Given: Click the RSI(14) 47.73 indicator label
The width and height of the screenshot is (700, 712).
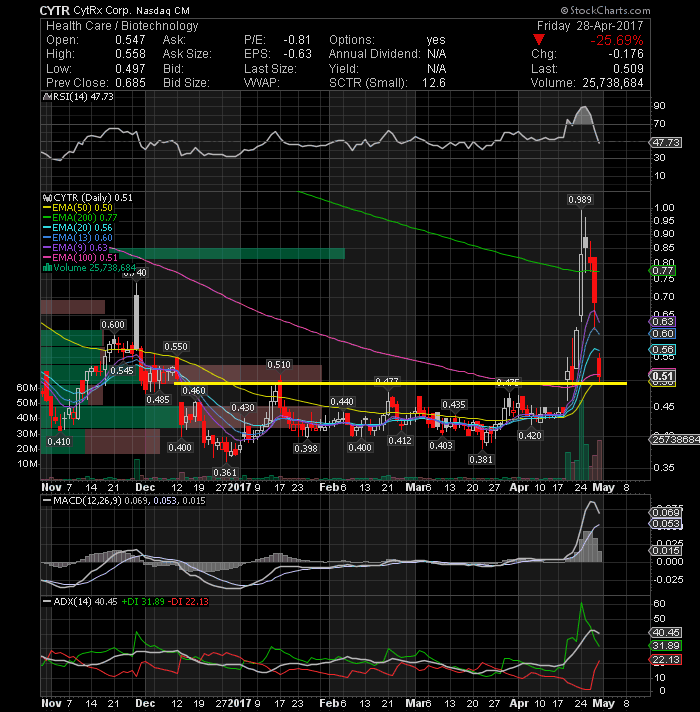Looking at the screenshot, I should (78, 97).
